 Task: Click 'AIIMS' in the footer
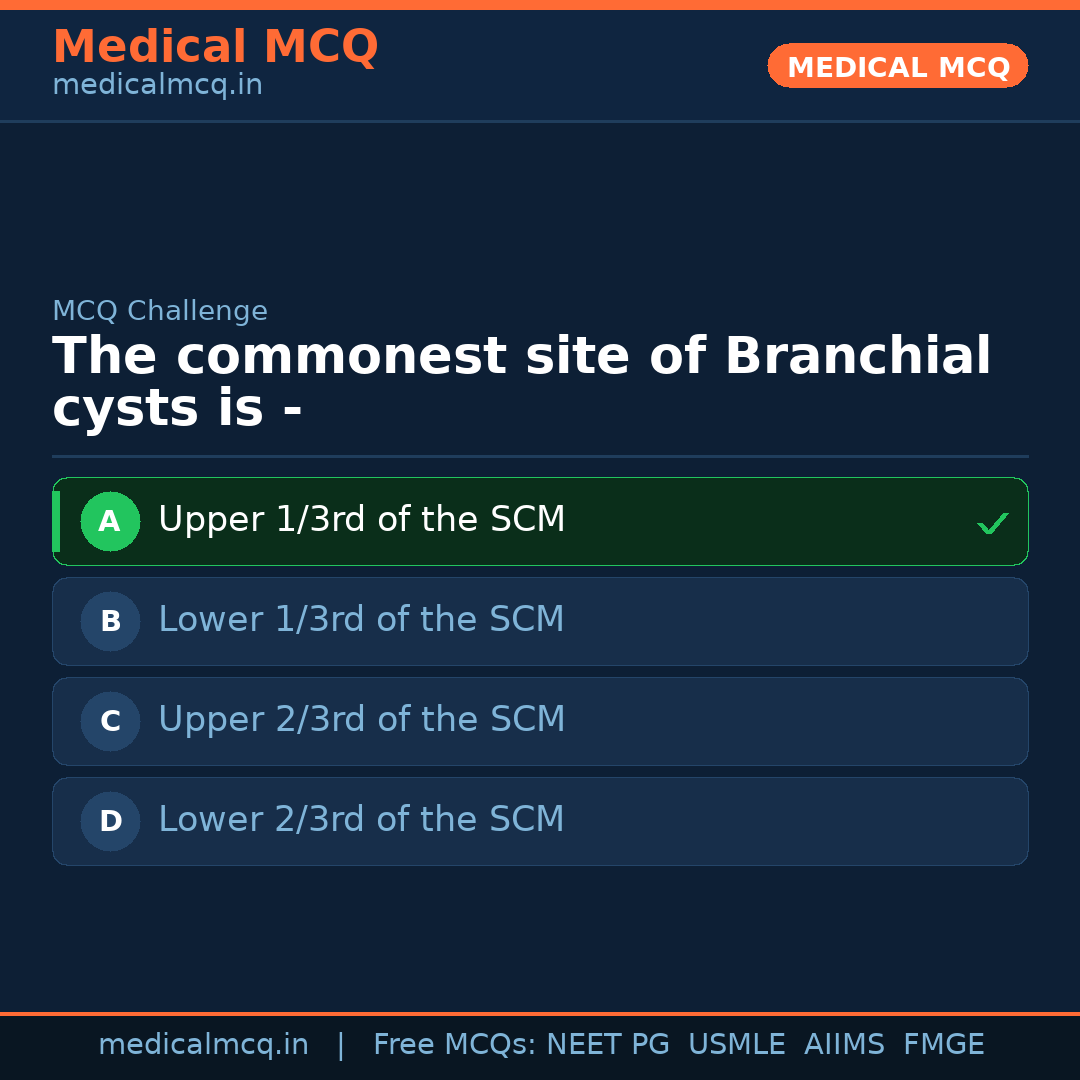click(x=844, y=1045)
